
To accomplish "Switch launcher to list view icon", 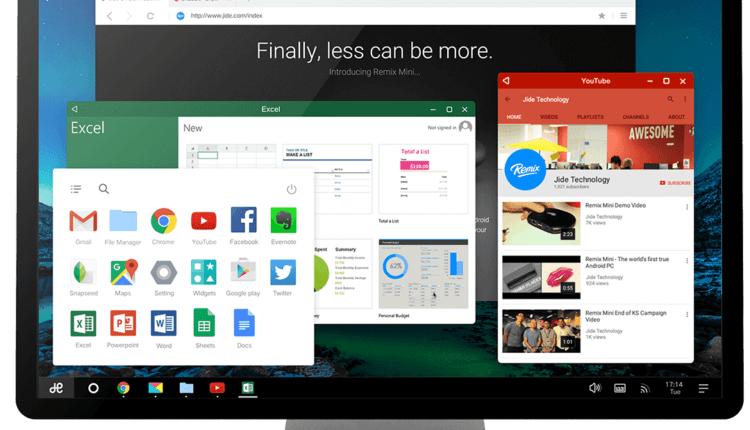I will [76, 189].
